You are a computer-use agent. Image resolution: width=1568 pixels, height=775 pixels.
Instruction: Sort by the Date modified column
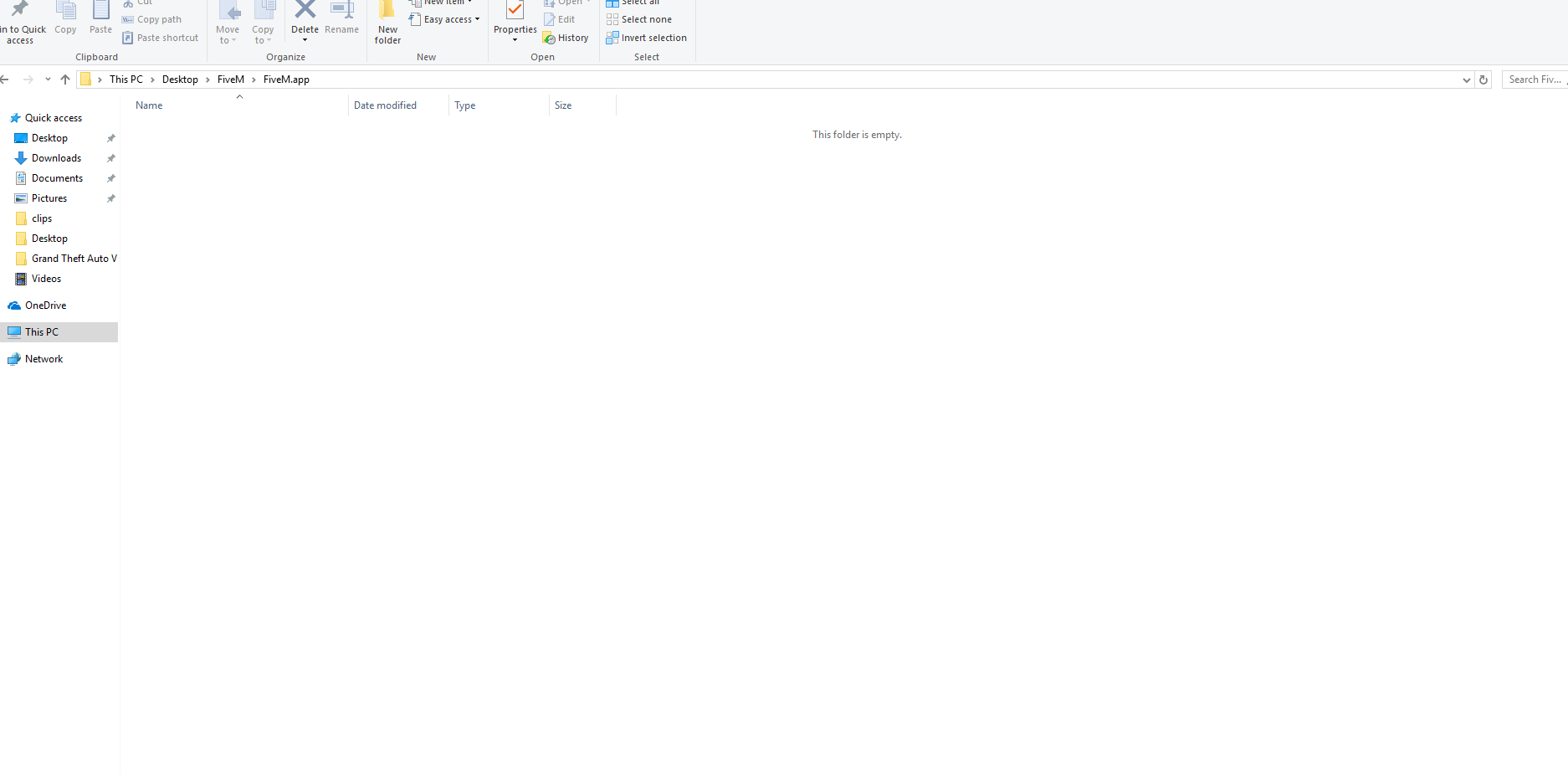[x=398, y=105]
